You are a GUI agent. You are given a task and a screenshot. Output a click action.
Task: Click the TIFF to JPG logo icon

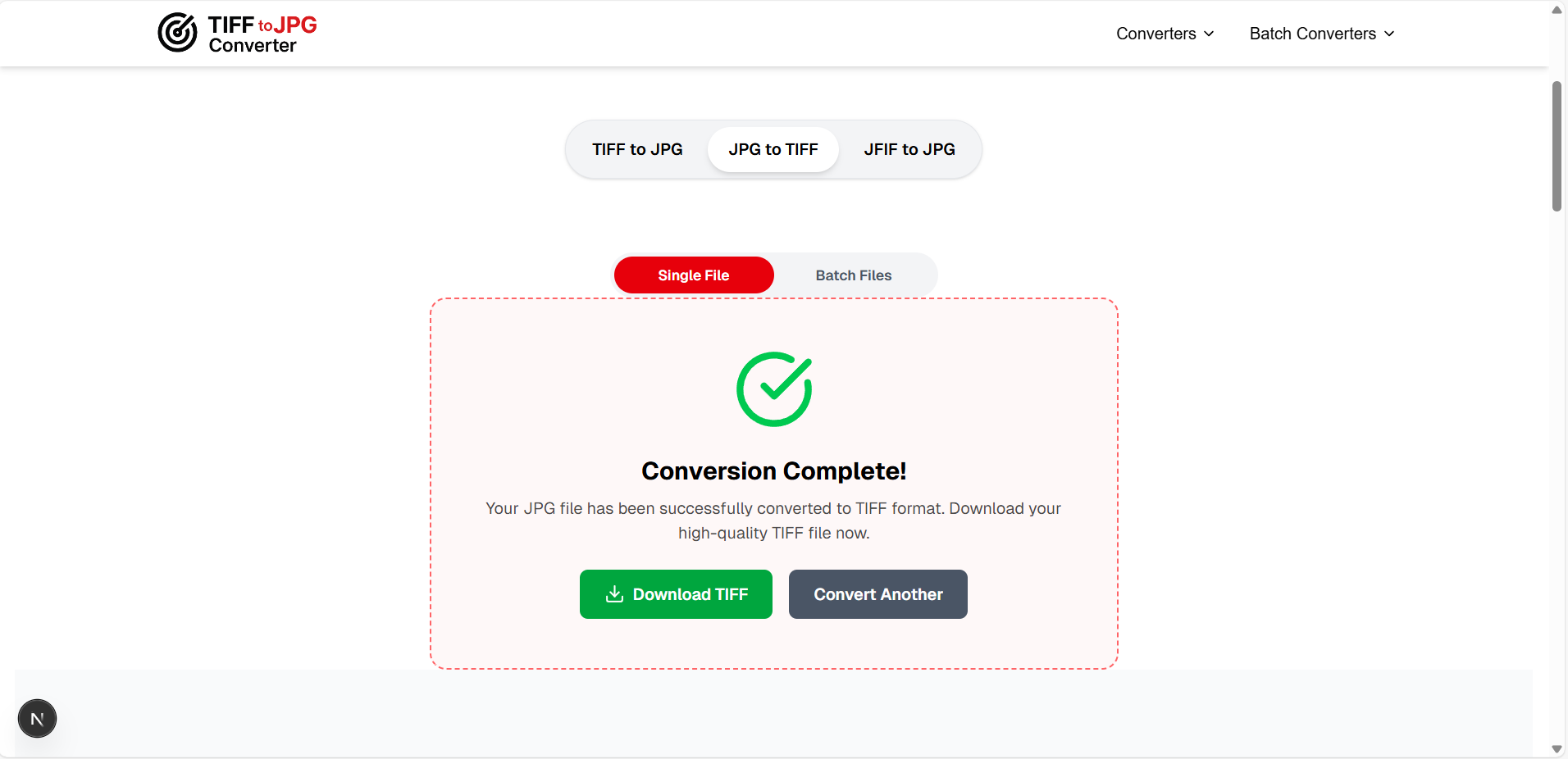click(176, 33)
